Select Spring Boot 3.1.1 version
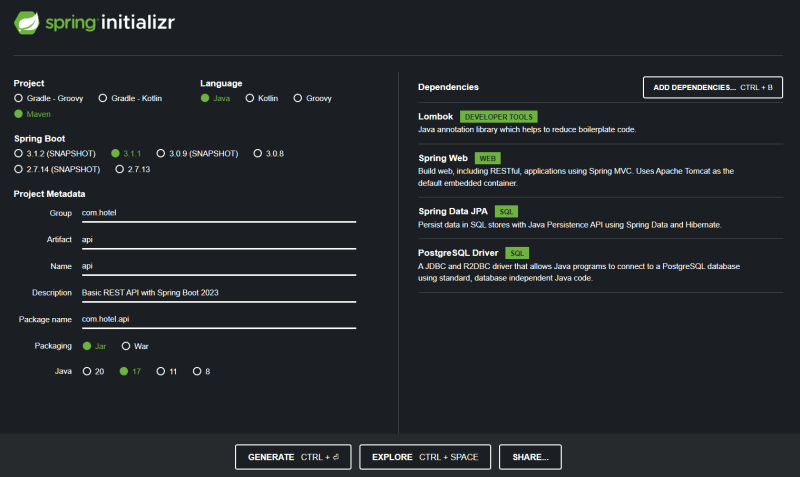 (x=126, y=154)
